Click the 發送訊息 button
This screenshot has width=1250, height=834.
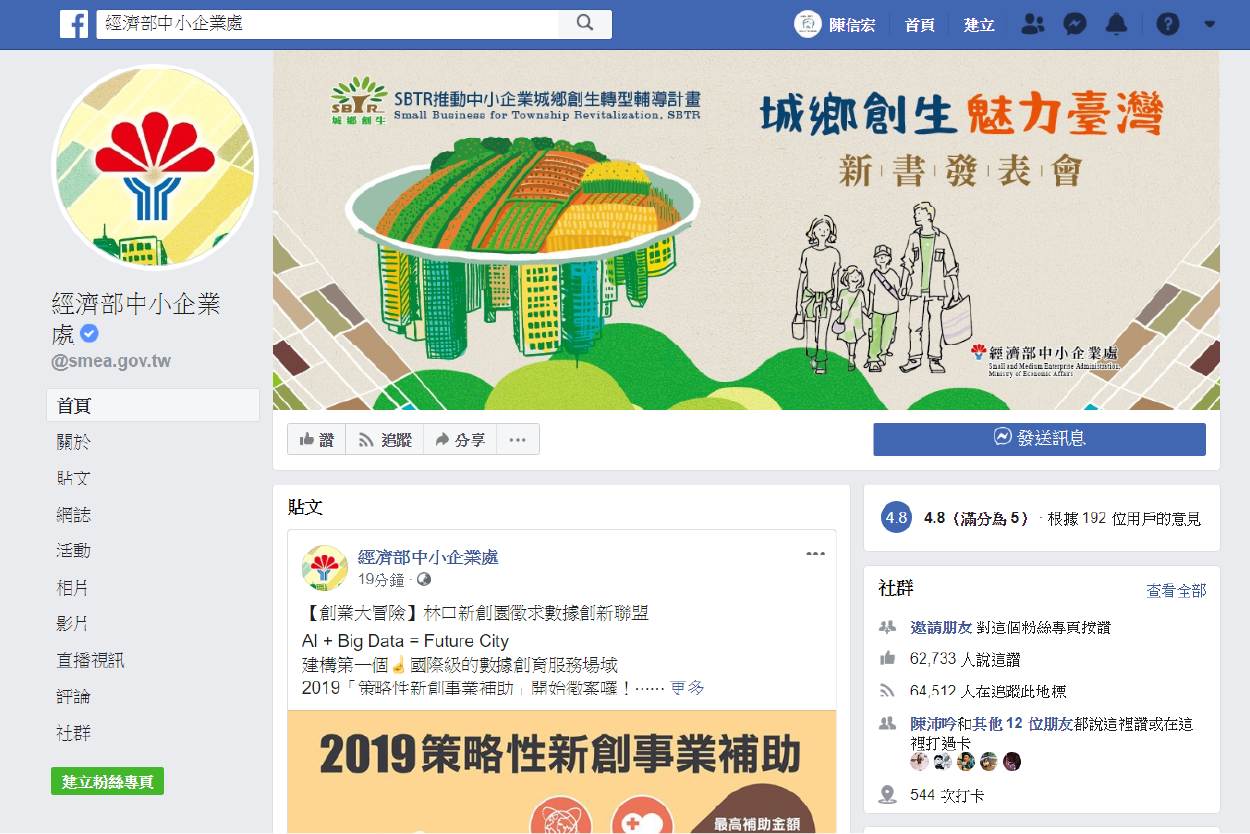pos(1039,439)
